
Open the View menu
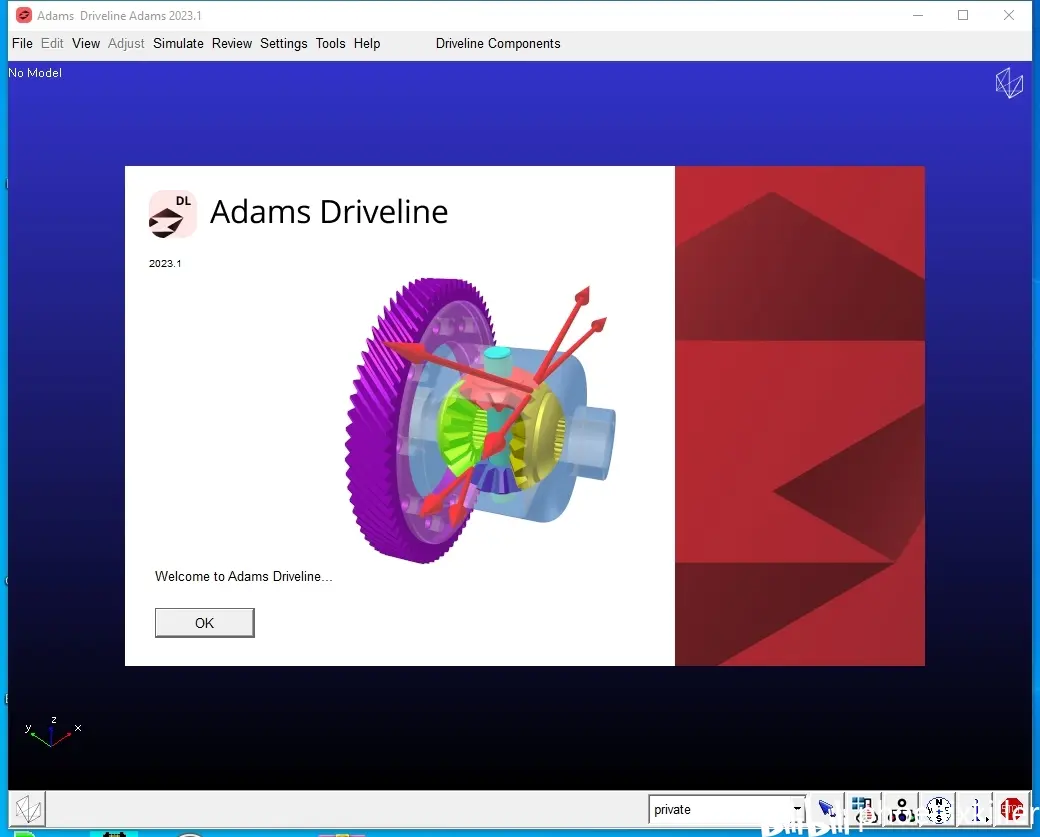(x=86, y=44)
